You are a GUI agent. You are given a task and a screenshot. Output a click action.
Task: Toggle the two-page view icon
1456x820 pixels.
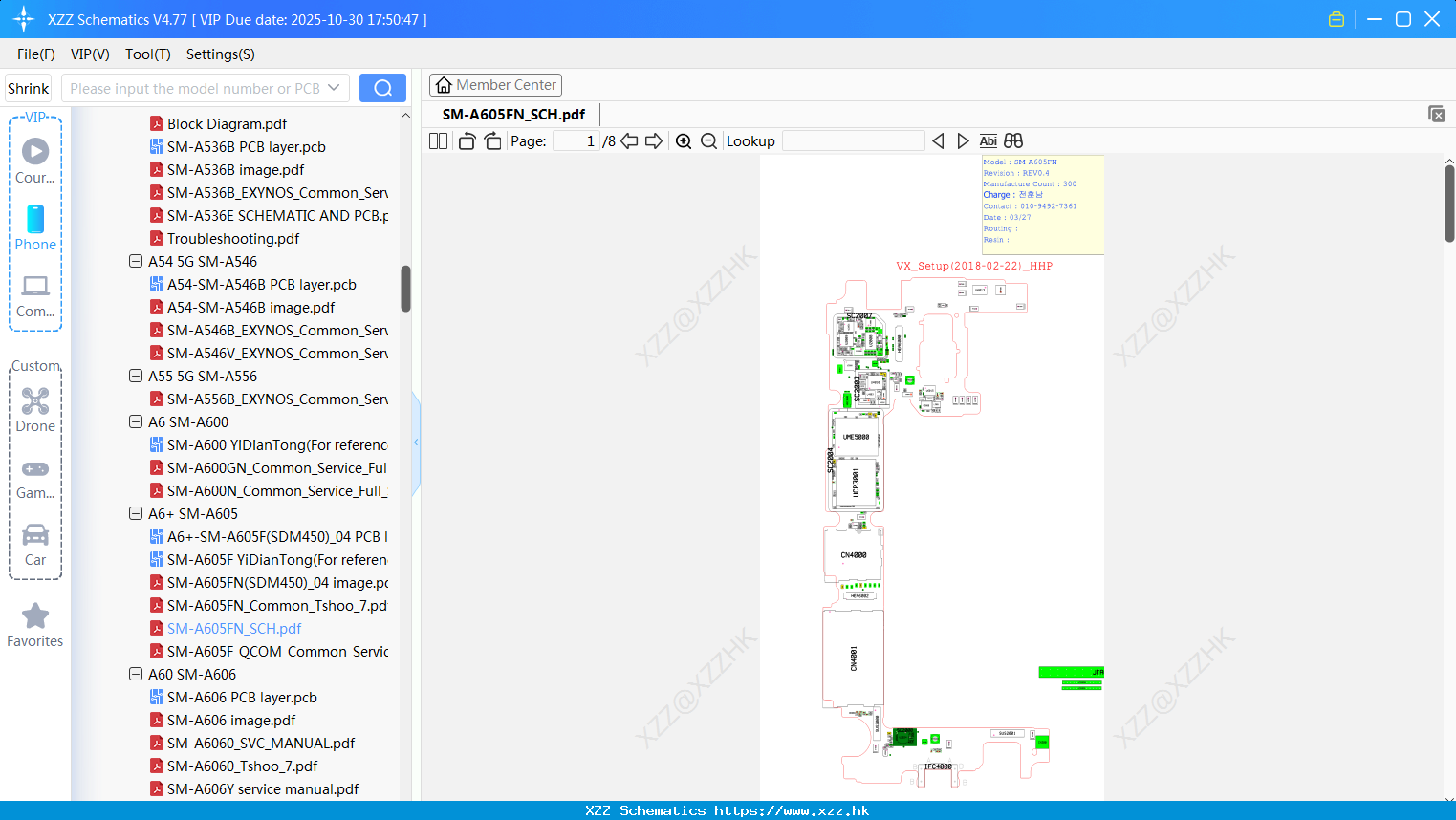(438, 140)
